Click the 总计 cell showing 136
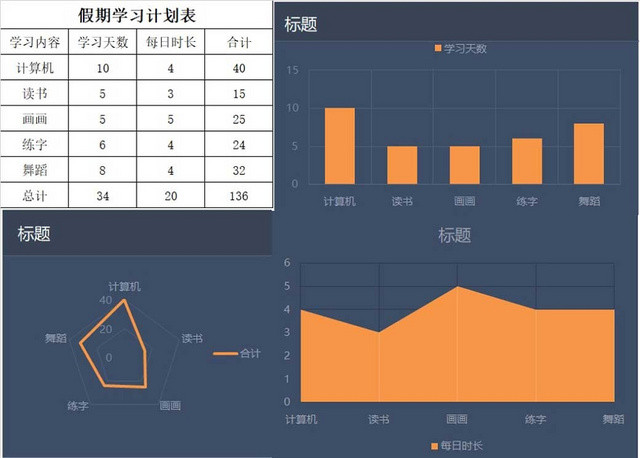 pyautogui.click(x=239, y=195)
